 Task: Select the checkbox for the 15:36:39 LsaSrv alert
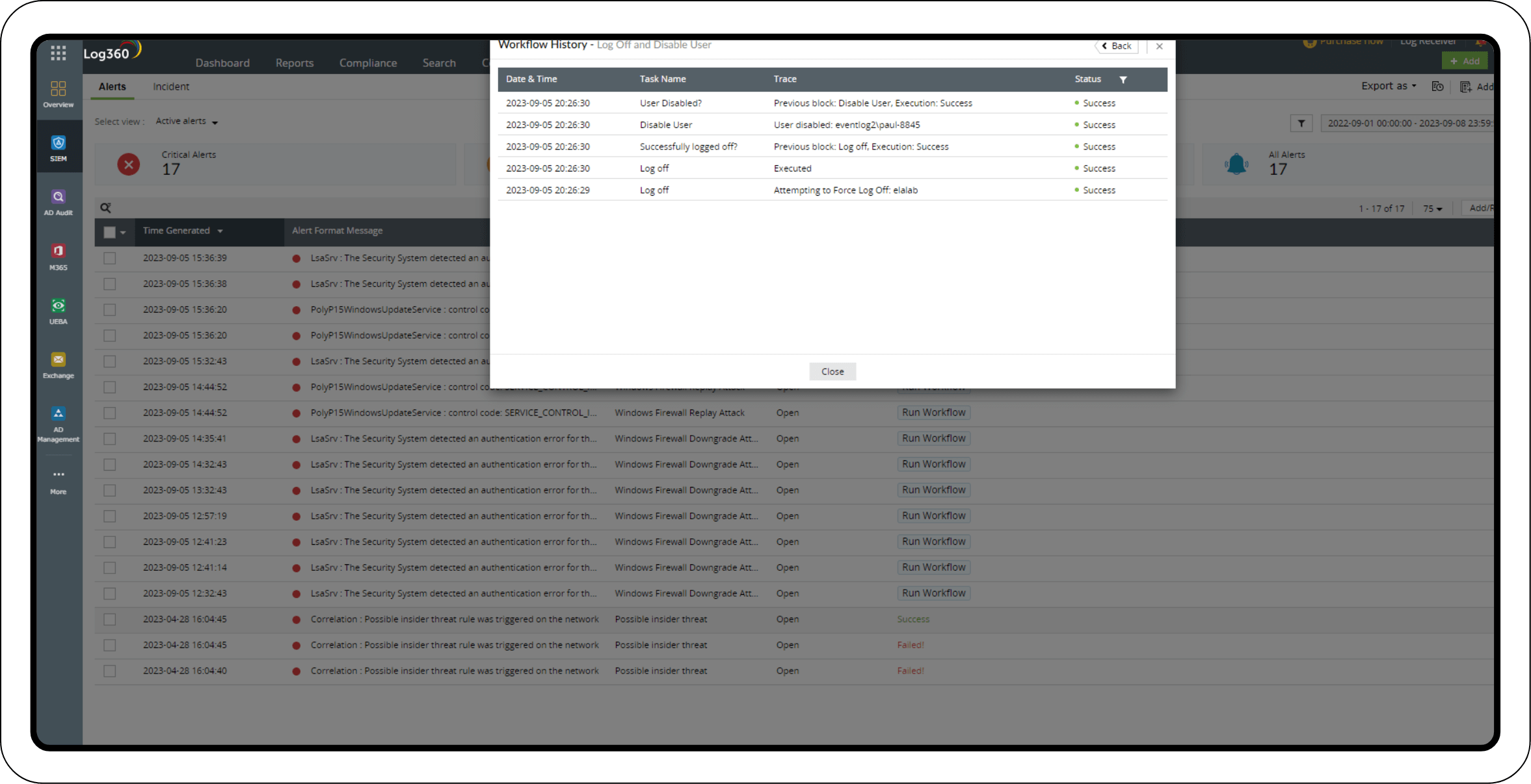coord(109,257)
